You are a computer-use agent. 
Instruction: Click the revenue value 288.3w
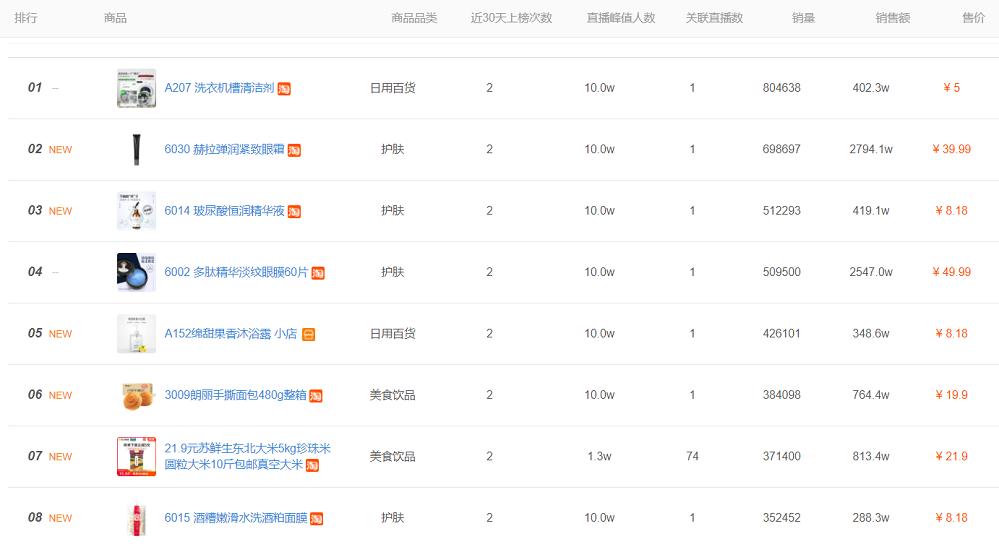pyautogui.click(x=871, y=518)
